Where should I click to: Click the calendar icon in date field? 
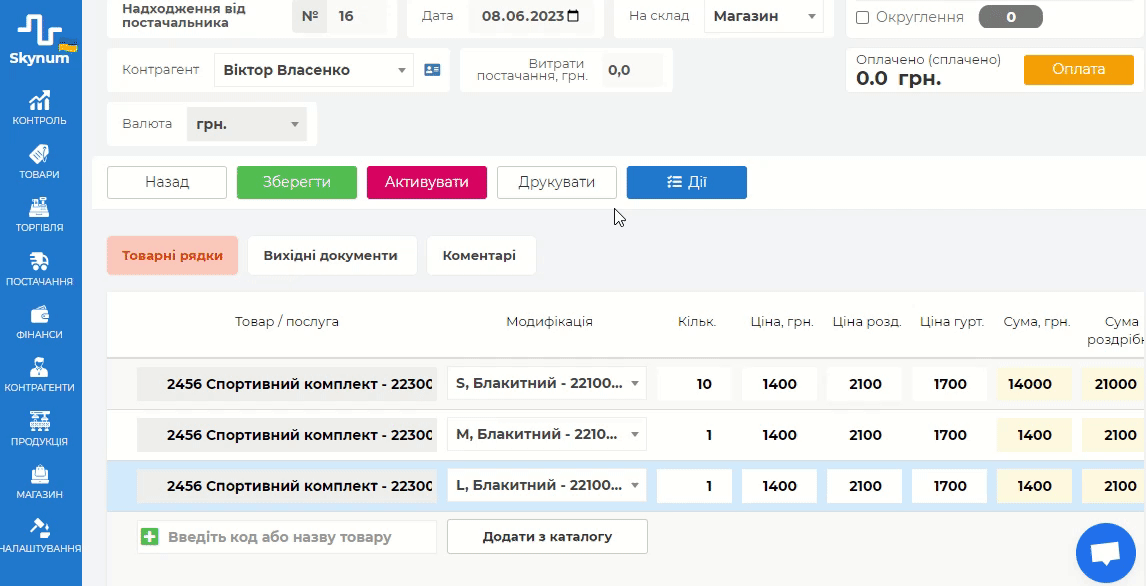pos(573,16)
